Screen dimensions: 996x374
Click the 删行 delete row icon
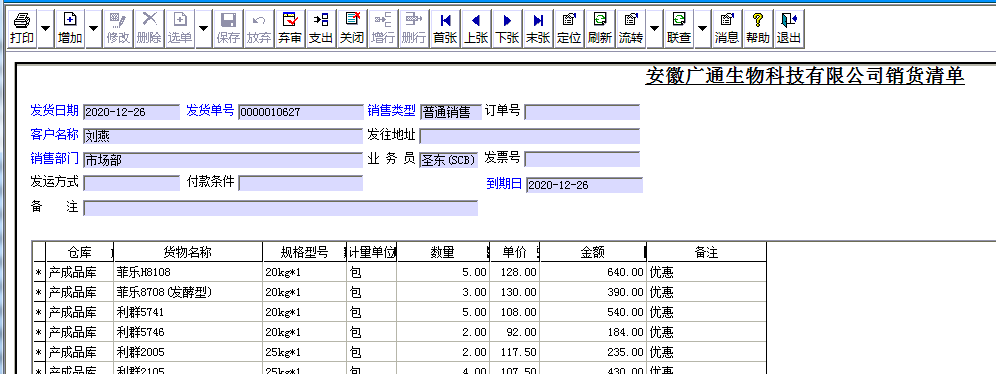point(414,29)
